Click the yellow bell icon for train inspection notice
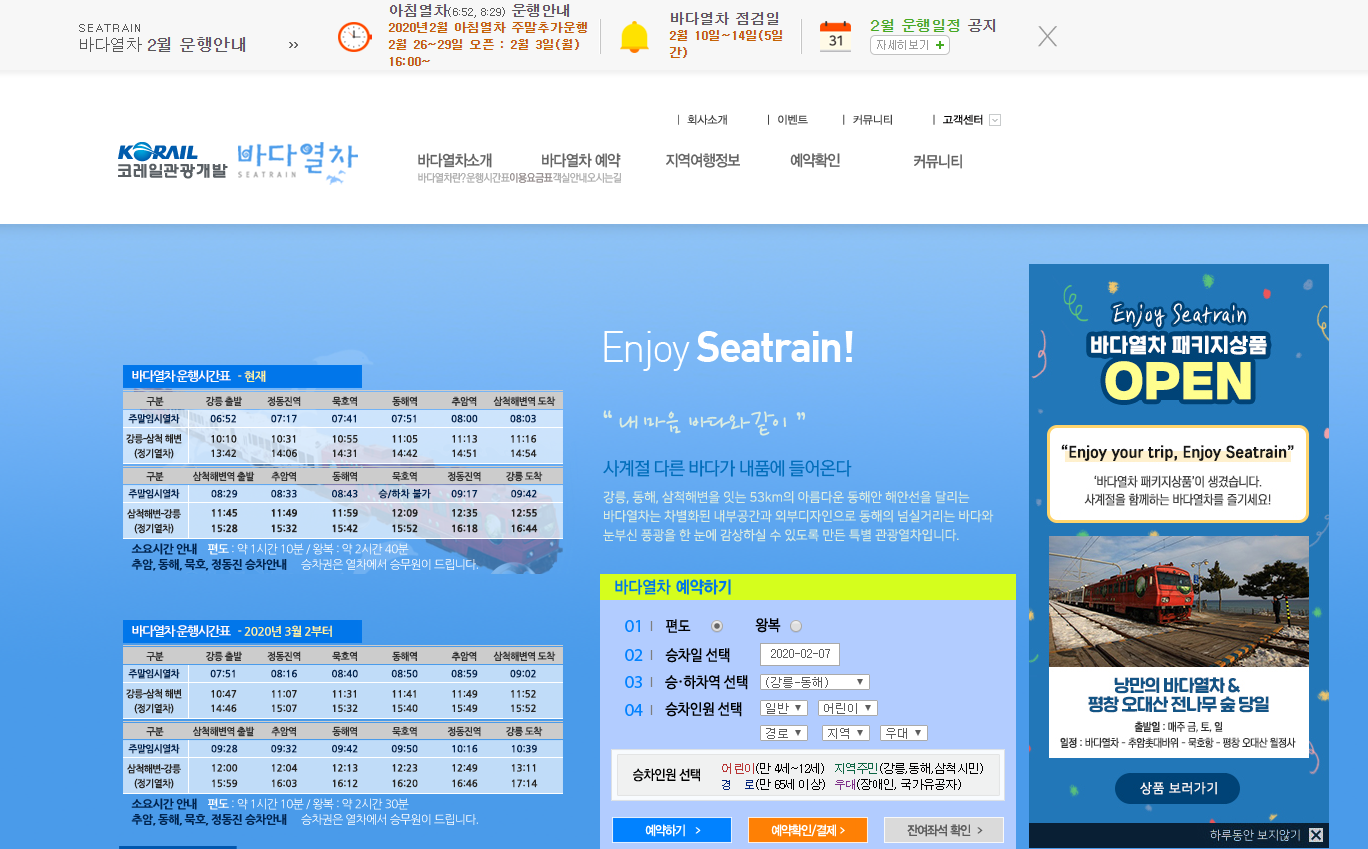This screenshot has height=849, width=1368. [634, 37]
